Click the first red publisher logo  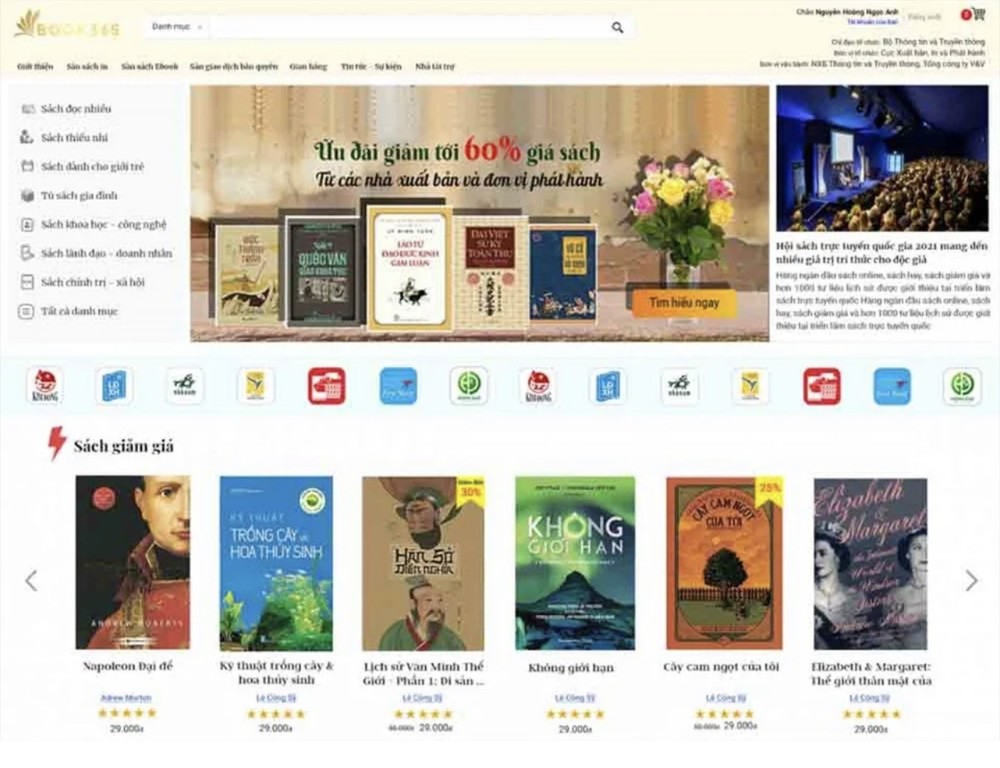(x=327, y=386)
